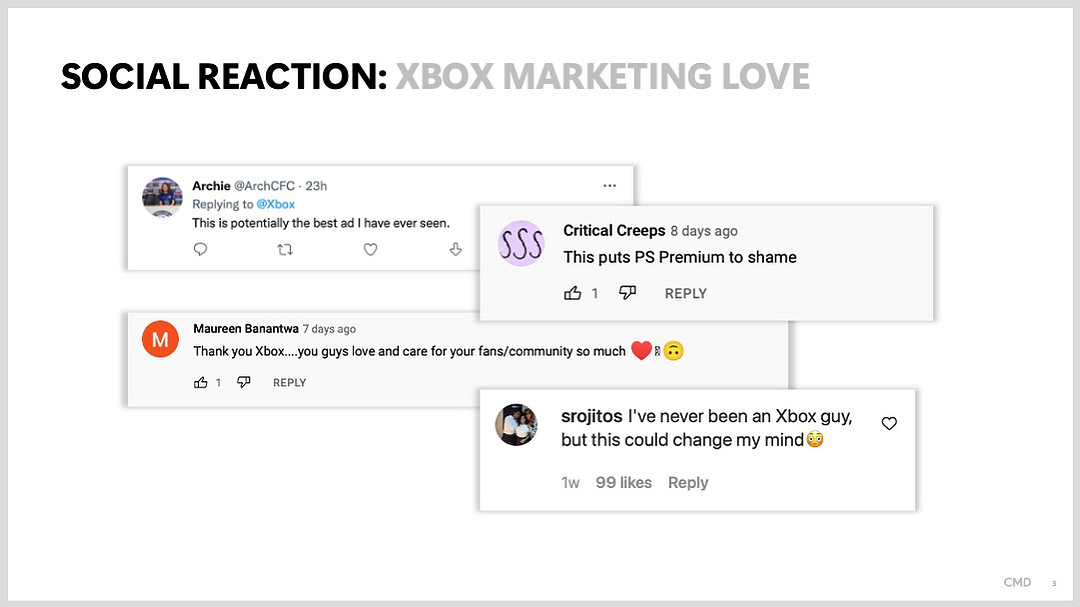The height and width of the screenshot is (607, 1080).
Task: Click the like count 1 on Maureen's comment
Action: 218,382
